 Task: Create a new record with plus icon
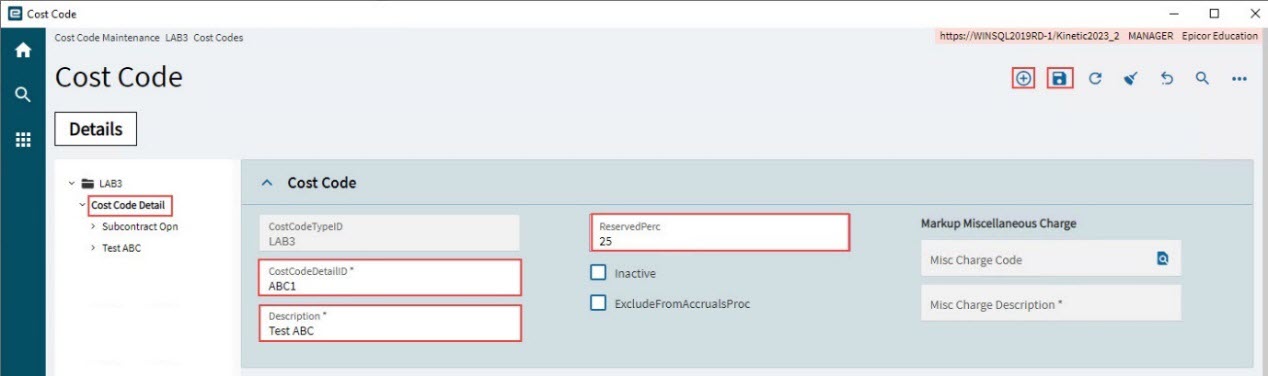coord(1022,78)
